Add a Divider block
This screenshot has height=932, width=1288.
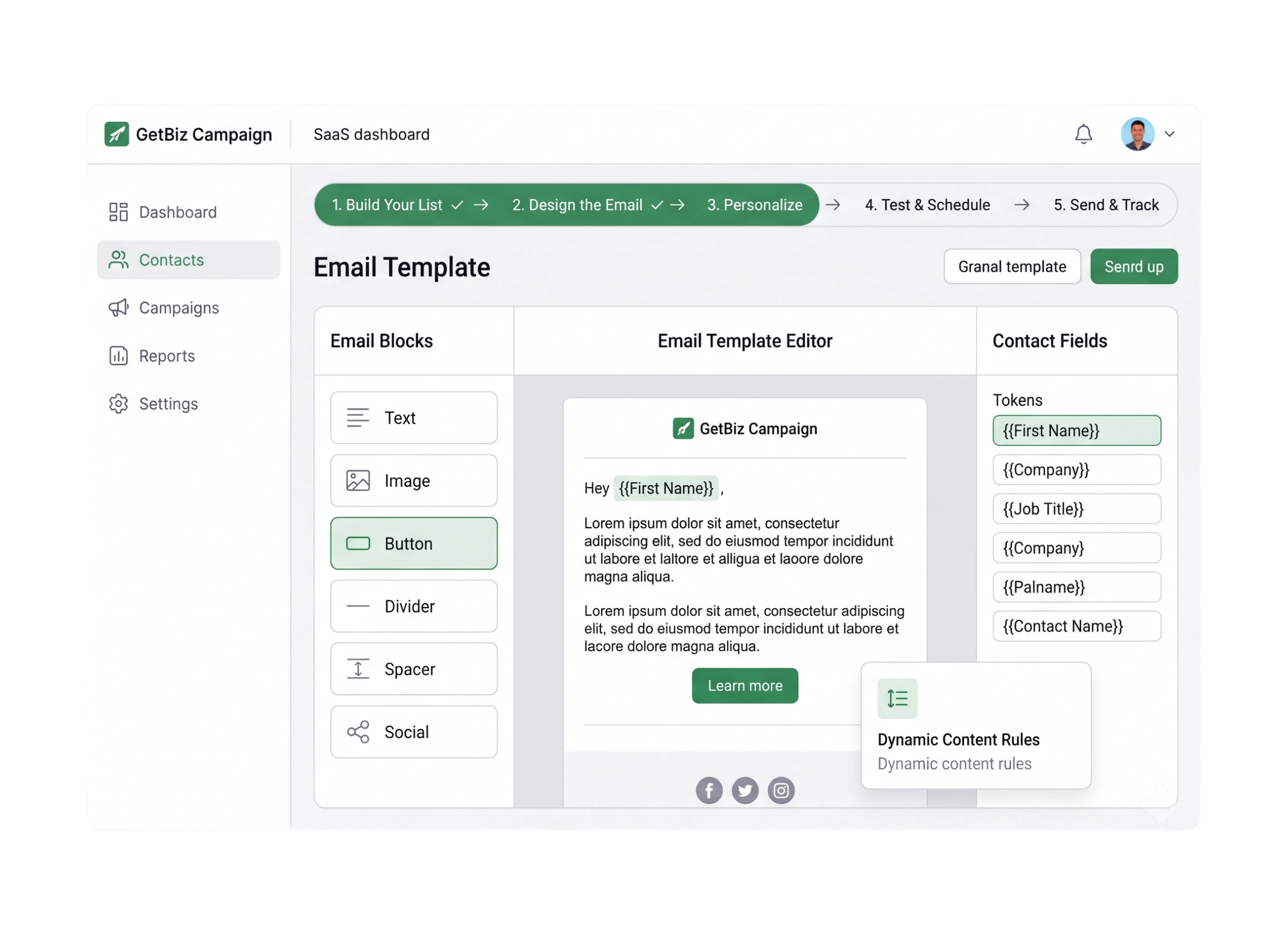(413, 606)
